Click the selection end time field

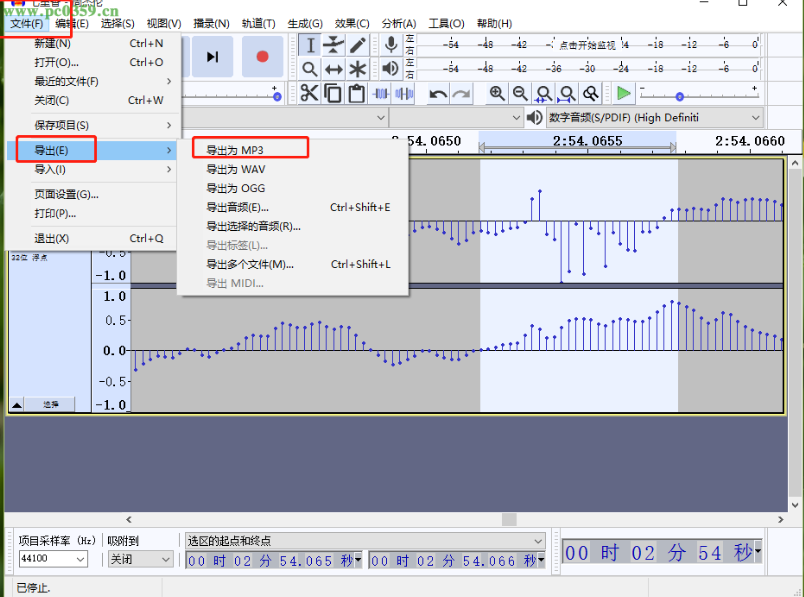456,560
